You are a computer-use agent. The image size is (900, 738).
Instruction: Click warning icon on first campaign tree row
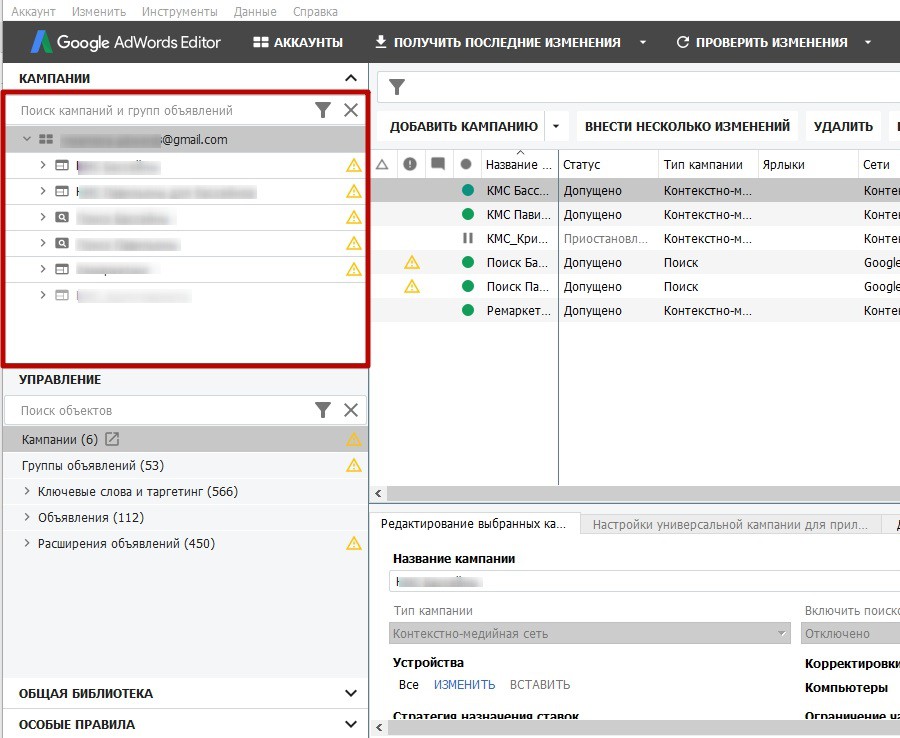pos(354,165)
